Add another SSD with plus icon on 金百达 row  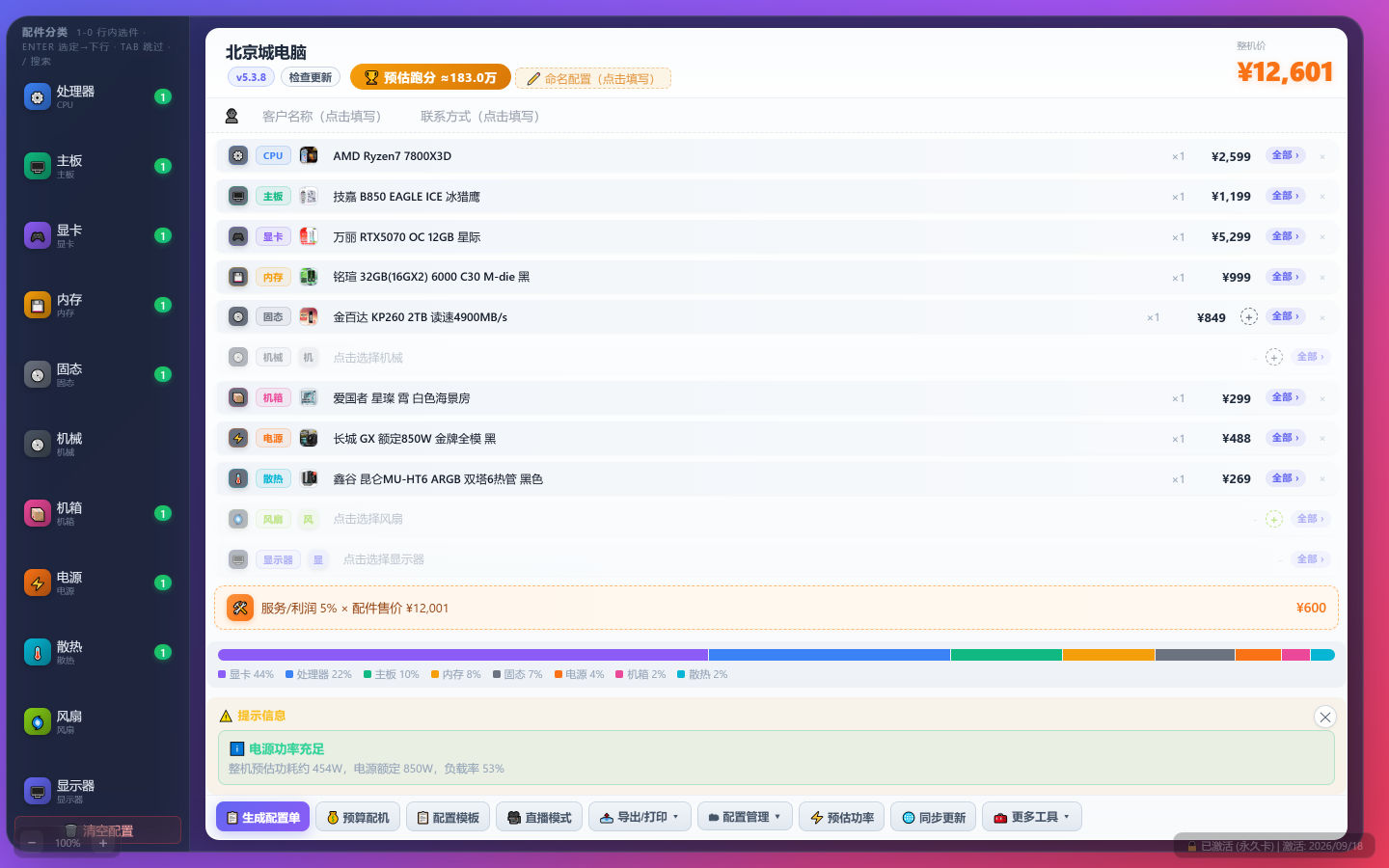1249,316
